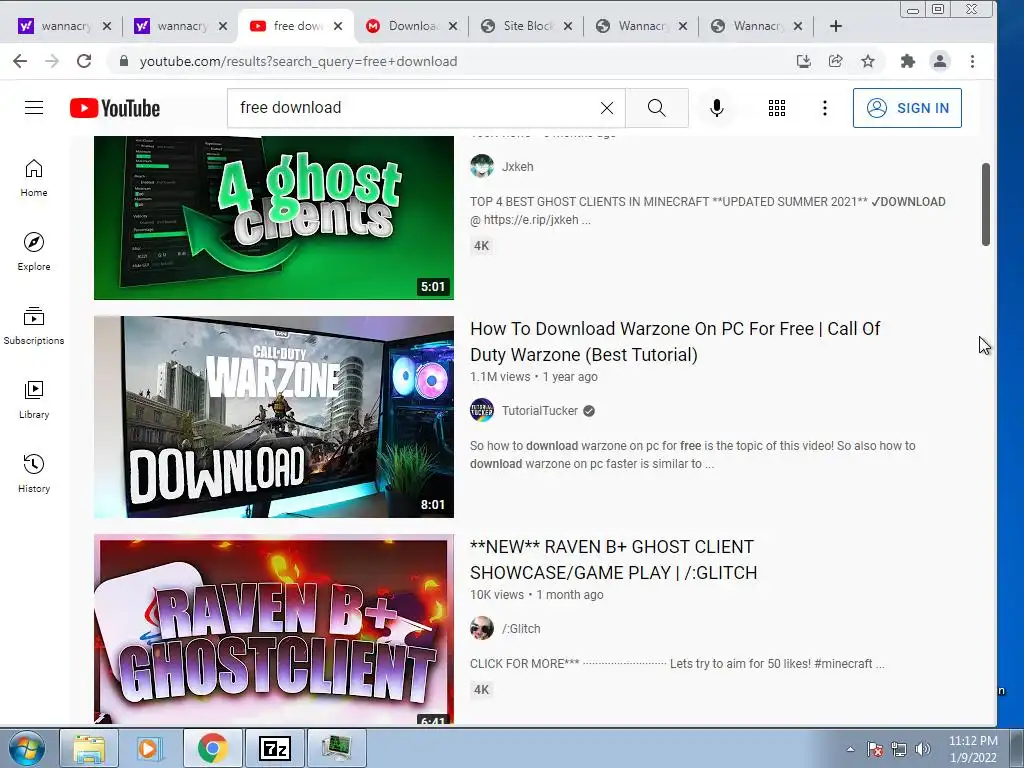The width and height of the screenshot is (1024, 768).
Task: Open the Chrome extensions puzzle icon
Action: pyautogui.click(x=907, y=61)
